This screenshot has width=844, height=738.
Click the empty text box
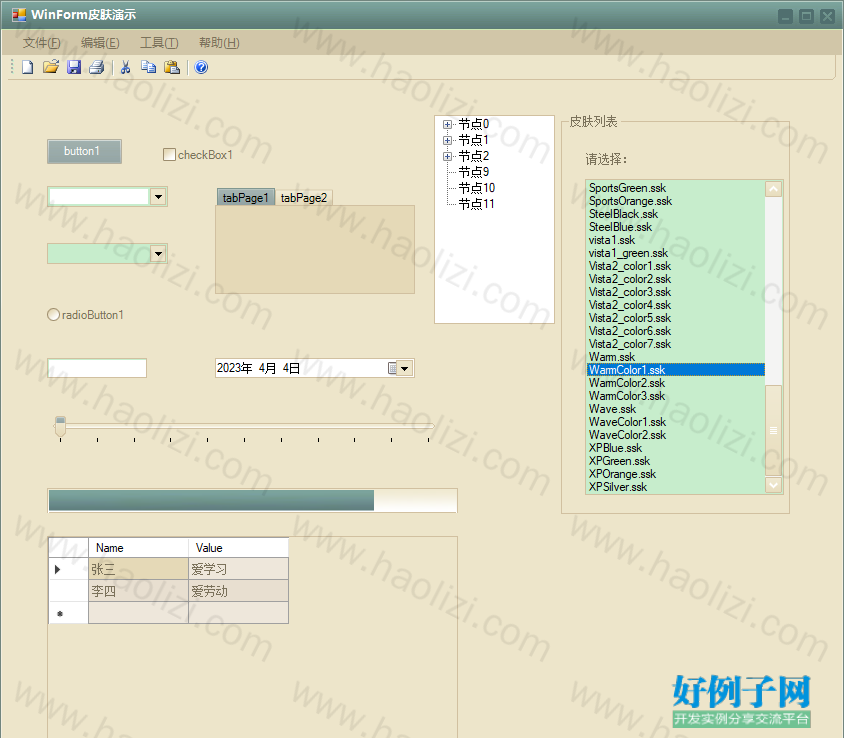point(97,368)
